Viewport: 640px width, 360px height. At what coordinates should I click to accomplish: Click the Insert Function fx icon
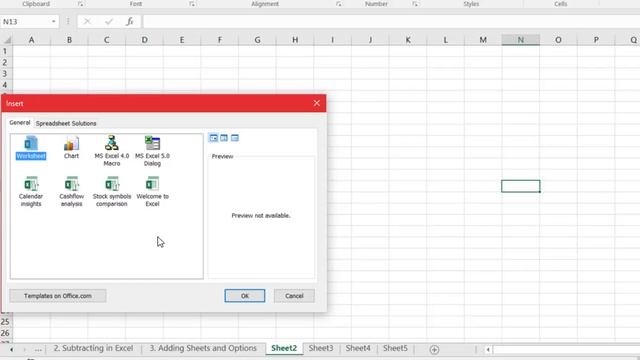point(129,22)
